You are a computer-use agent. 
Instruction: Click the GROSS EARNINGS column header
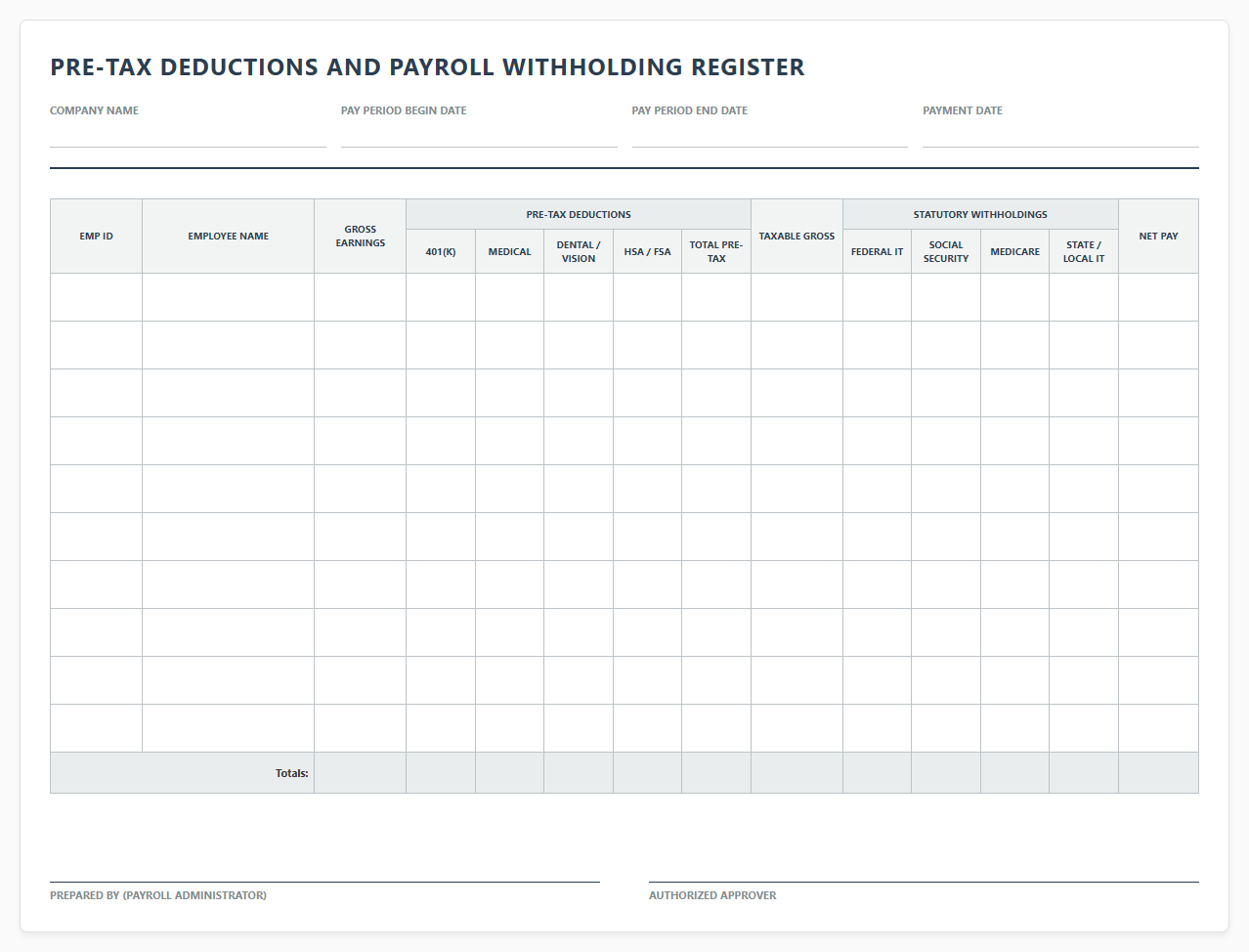361,237
